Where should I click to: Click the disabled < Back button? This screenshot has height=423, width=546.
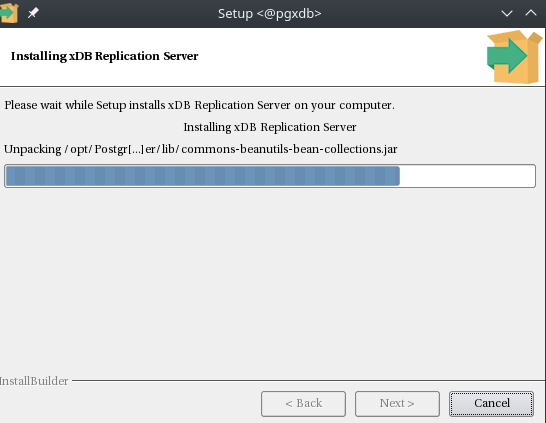pyautogui.click(x=303, y=404)
